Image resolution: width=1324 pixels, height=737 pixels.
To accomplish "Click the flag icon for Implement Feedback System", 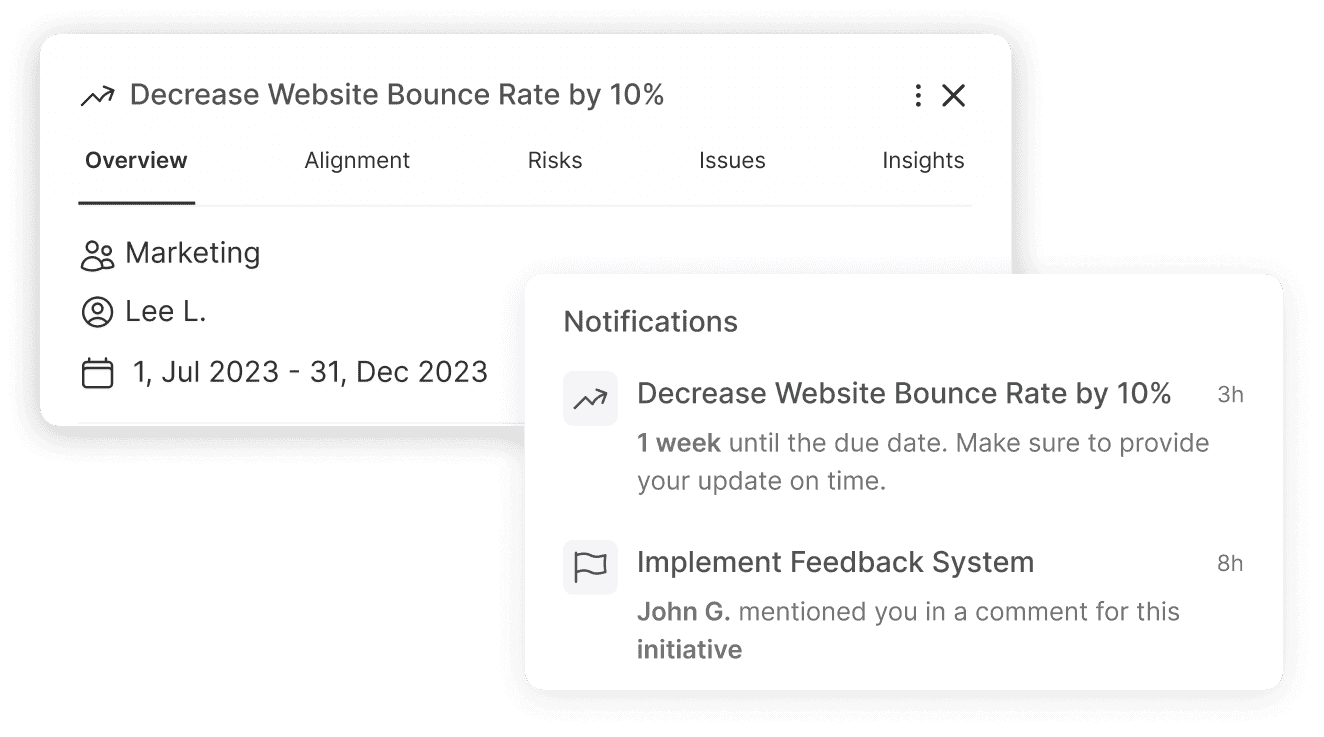I will [590, 567].
